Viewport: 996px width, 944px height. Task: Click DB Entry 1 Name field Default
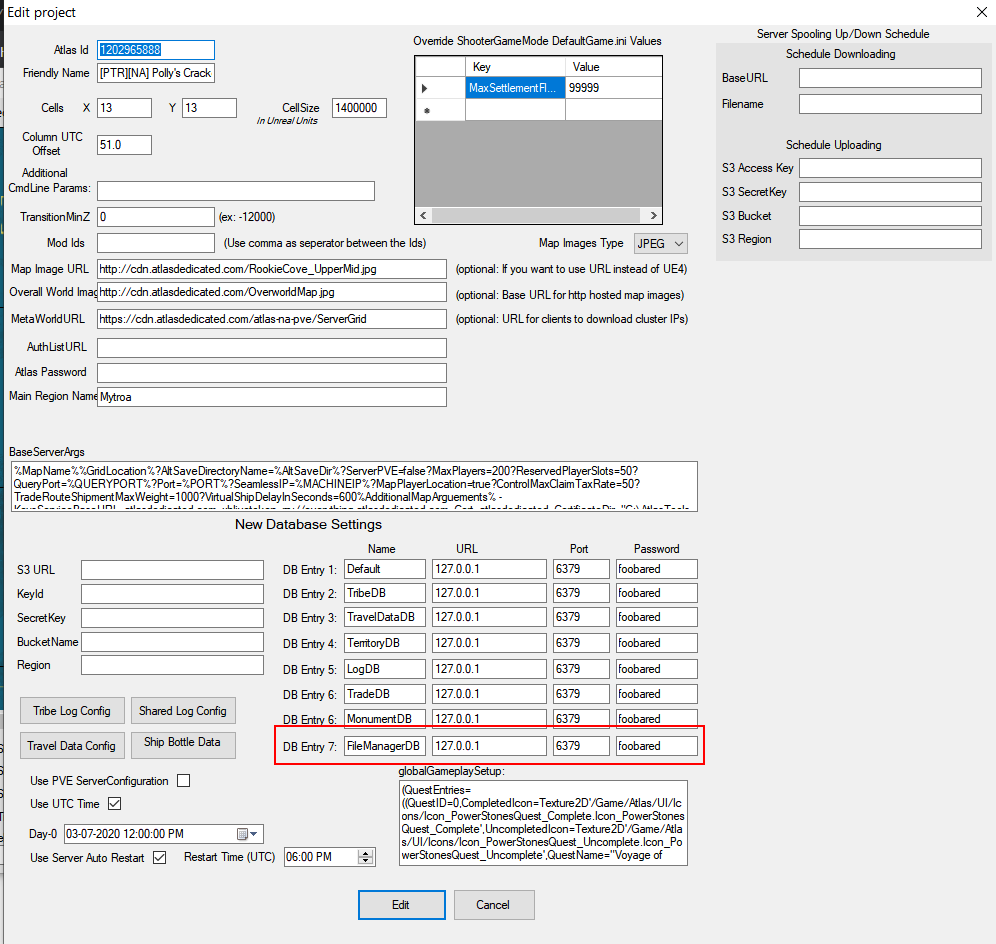point(385,569)
